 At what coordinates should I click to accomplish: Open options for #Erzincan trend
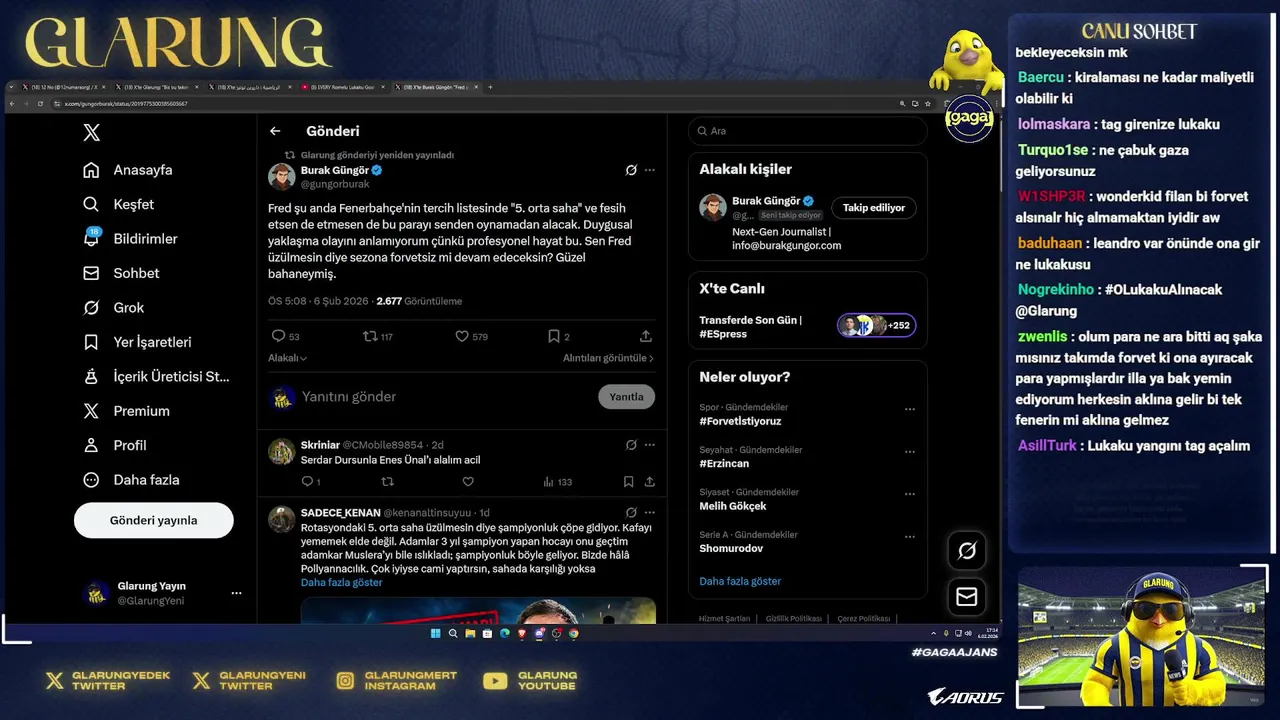910,452
